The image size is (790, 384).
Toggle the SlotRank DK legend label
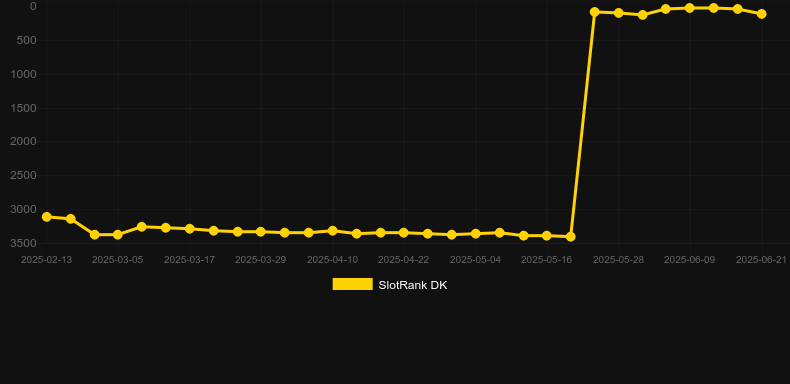point(413,285)
